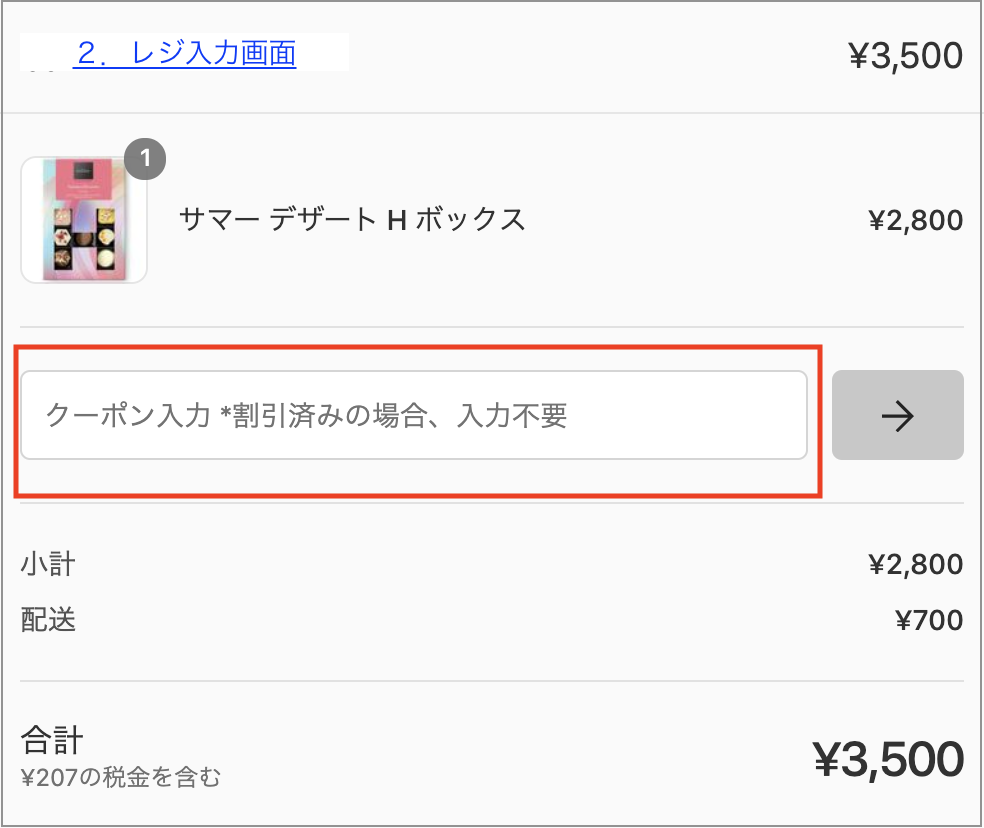Click the chocolate box product image
984x828 pixels.
[x=84, y=220]
